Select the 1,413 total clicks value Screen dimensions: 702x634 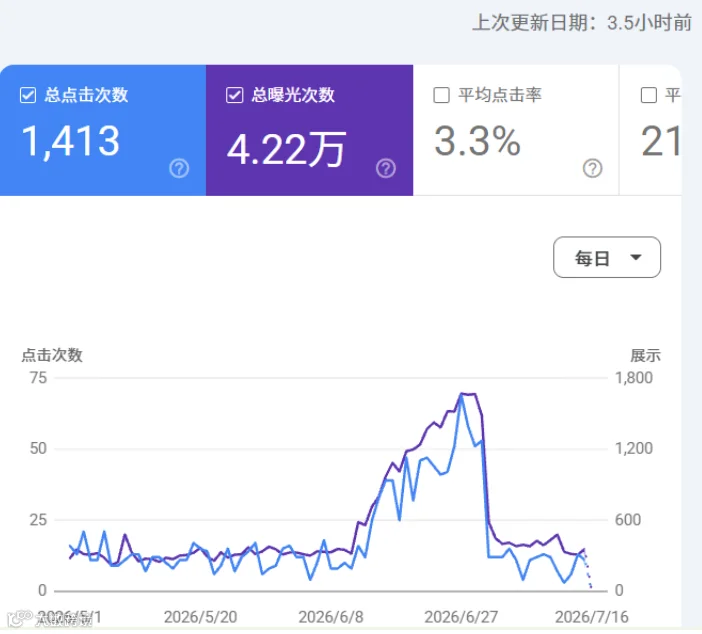pos(71,142)
